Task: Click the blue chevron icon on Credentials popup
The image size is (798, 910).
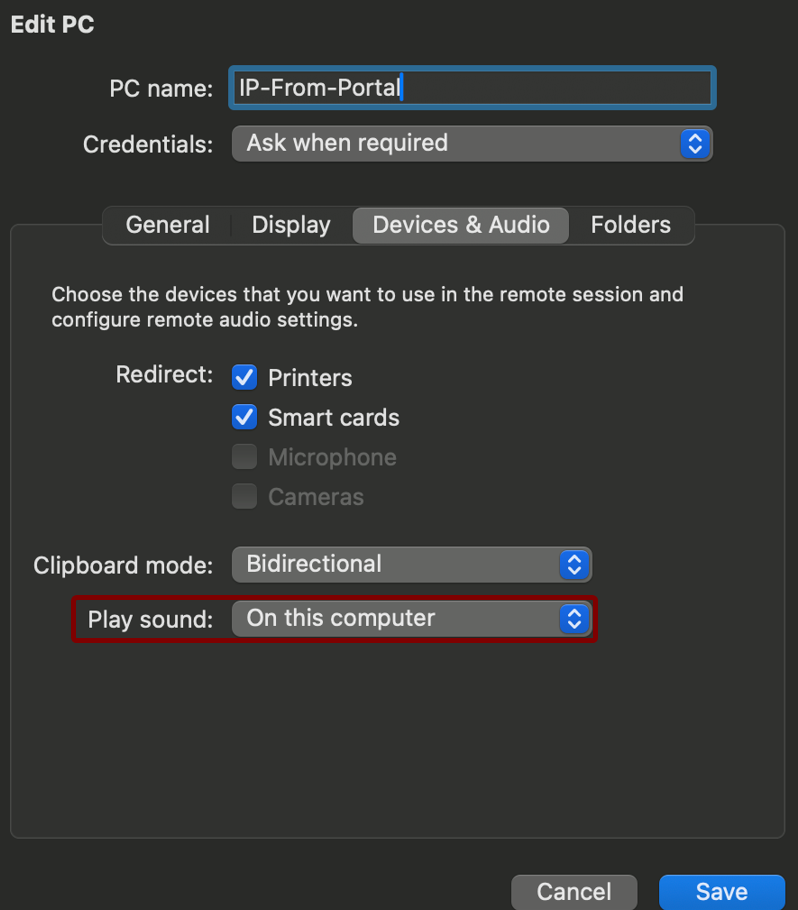Action: pyautogui.click(x=694, y=143)
